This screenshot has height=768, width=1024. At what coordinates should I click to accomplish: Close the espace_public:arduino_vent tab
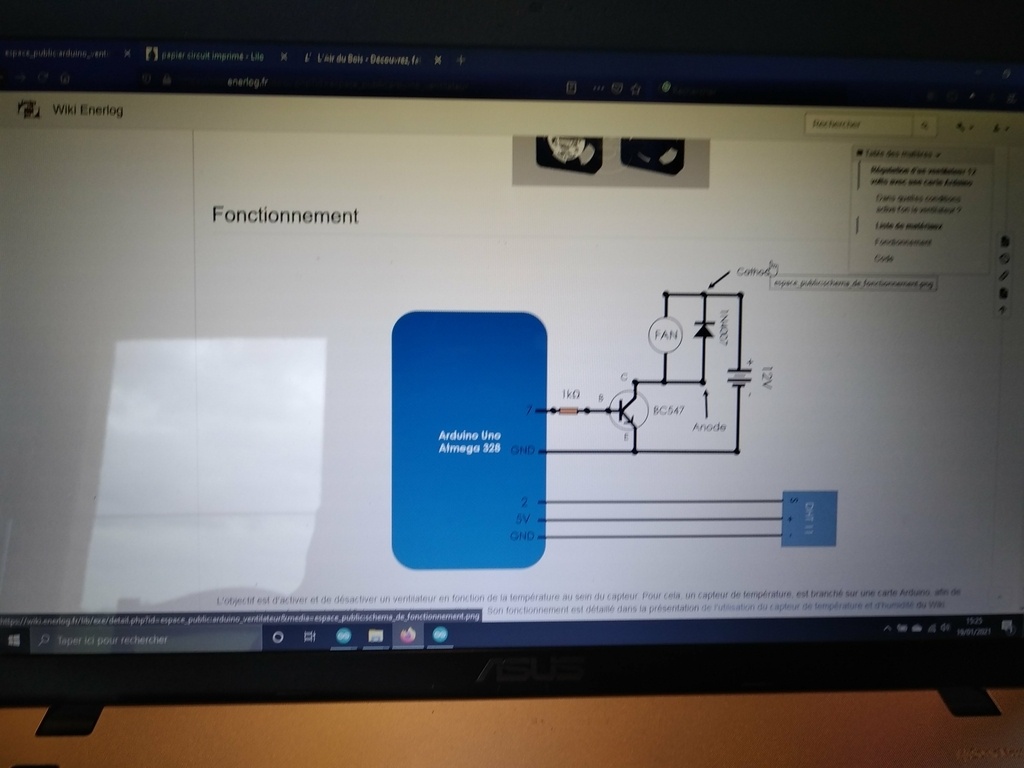(x=127, y=54)
